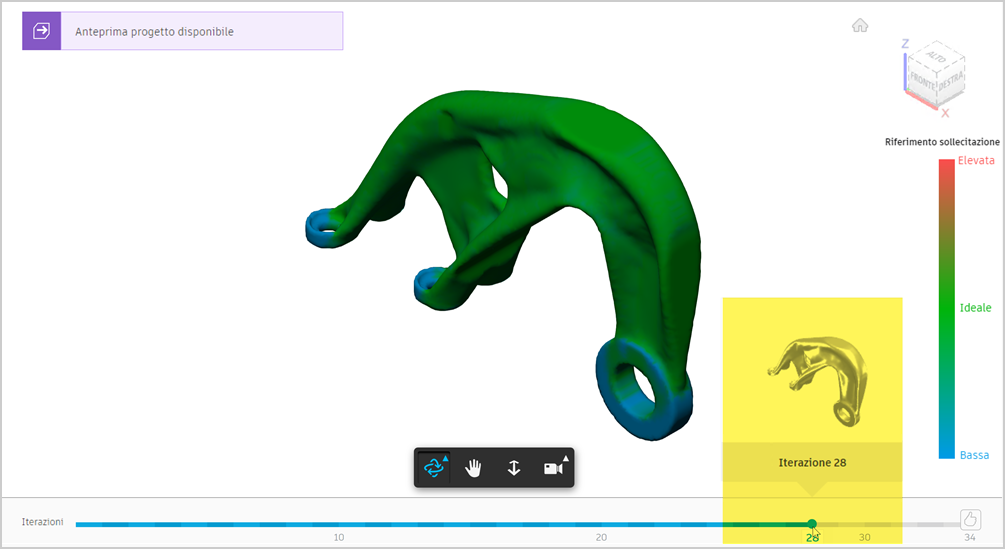Click the DESTRA face of view cube
This screenshot has height=549, width=1005.
(x=951, y=81)
